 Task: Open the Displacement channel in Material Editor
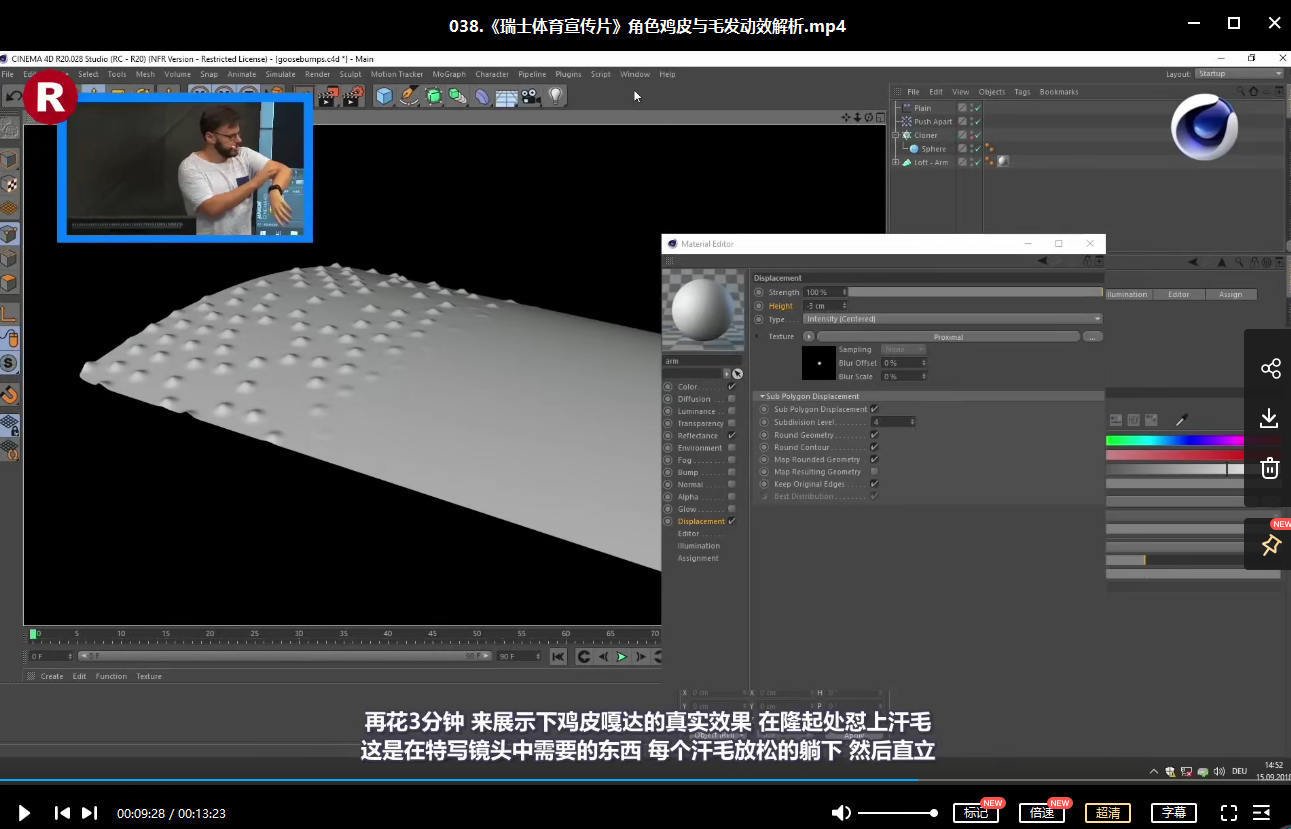703,520
